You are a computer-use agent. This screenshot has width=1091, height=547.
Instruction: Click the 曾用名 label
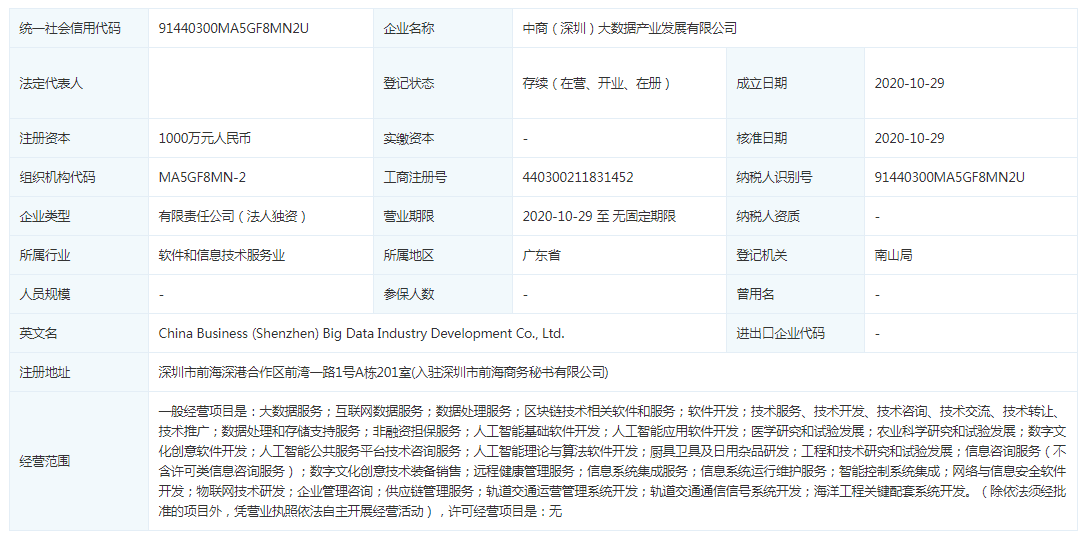coord(756,294)
